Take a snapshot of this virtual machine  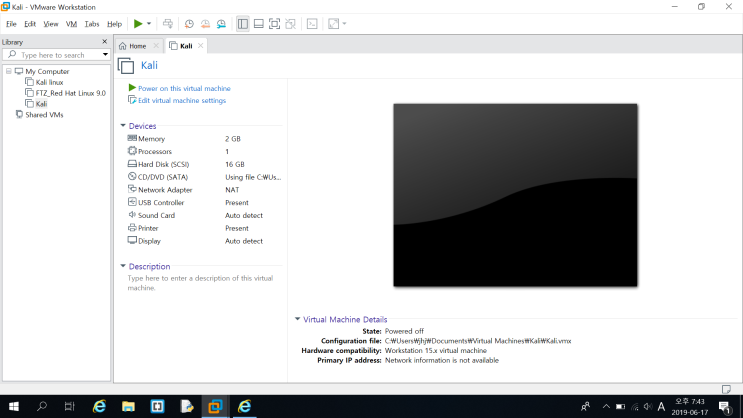pyautogui.click(x=189, y=24)
